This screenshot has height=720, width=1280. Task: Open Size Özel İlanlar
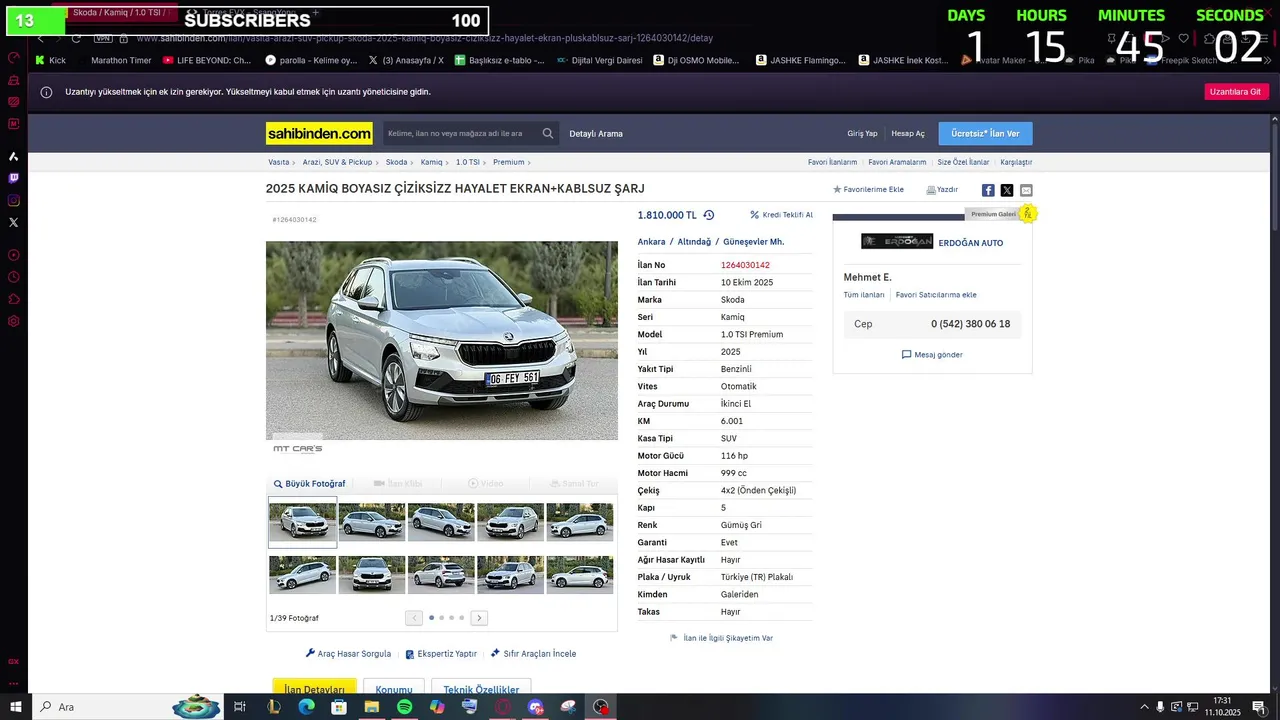coord(963,162)
